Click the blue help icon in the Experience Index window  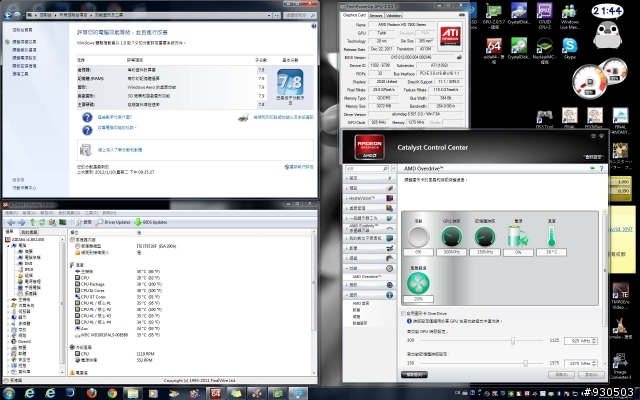[x=313, y=26]
